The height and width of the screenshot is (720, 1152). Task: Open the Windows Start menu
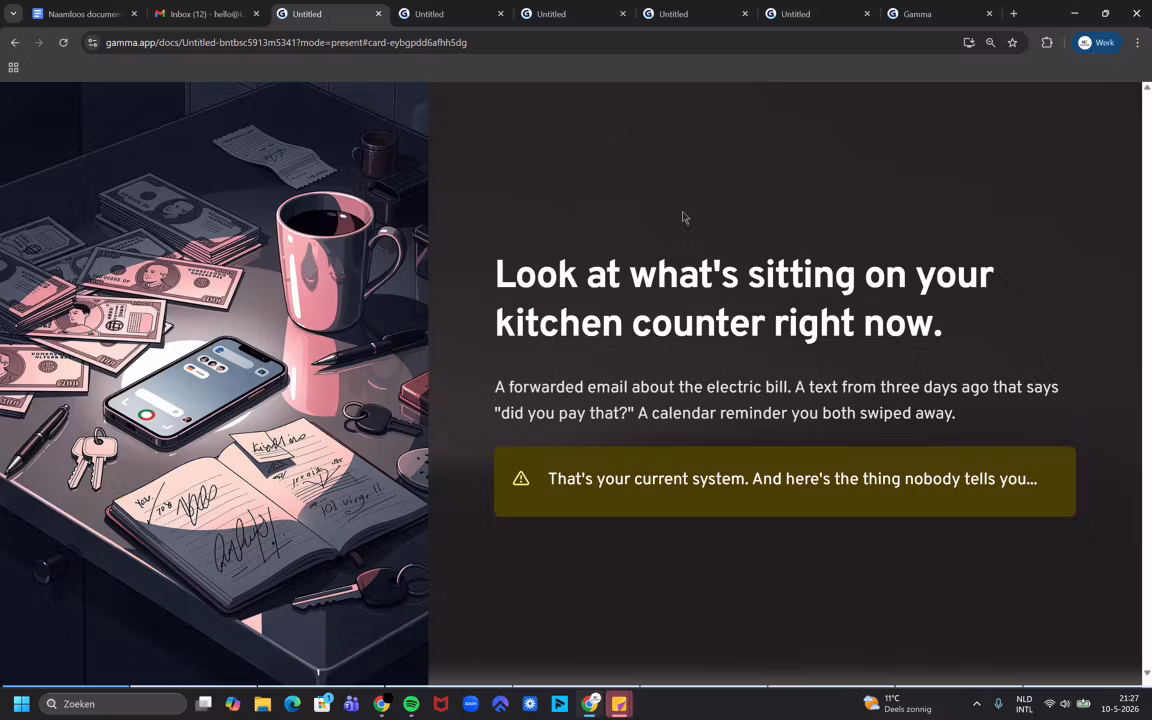pyautogui.click(x=21, y=704)
